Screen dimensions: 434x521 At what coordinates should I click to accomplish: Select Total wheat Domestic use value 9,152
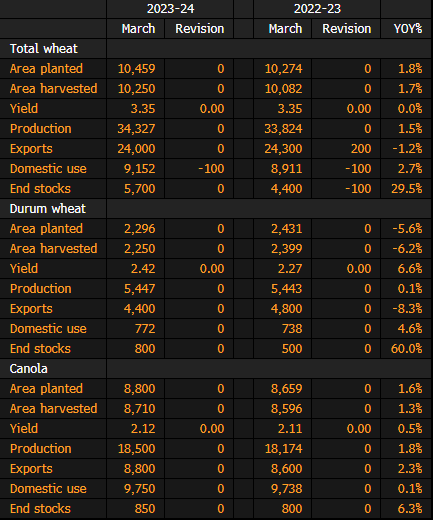click(x=140, y=169)
